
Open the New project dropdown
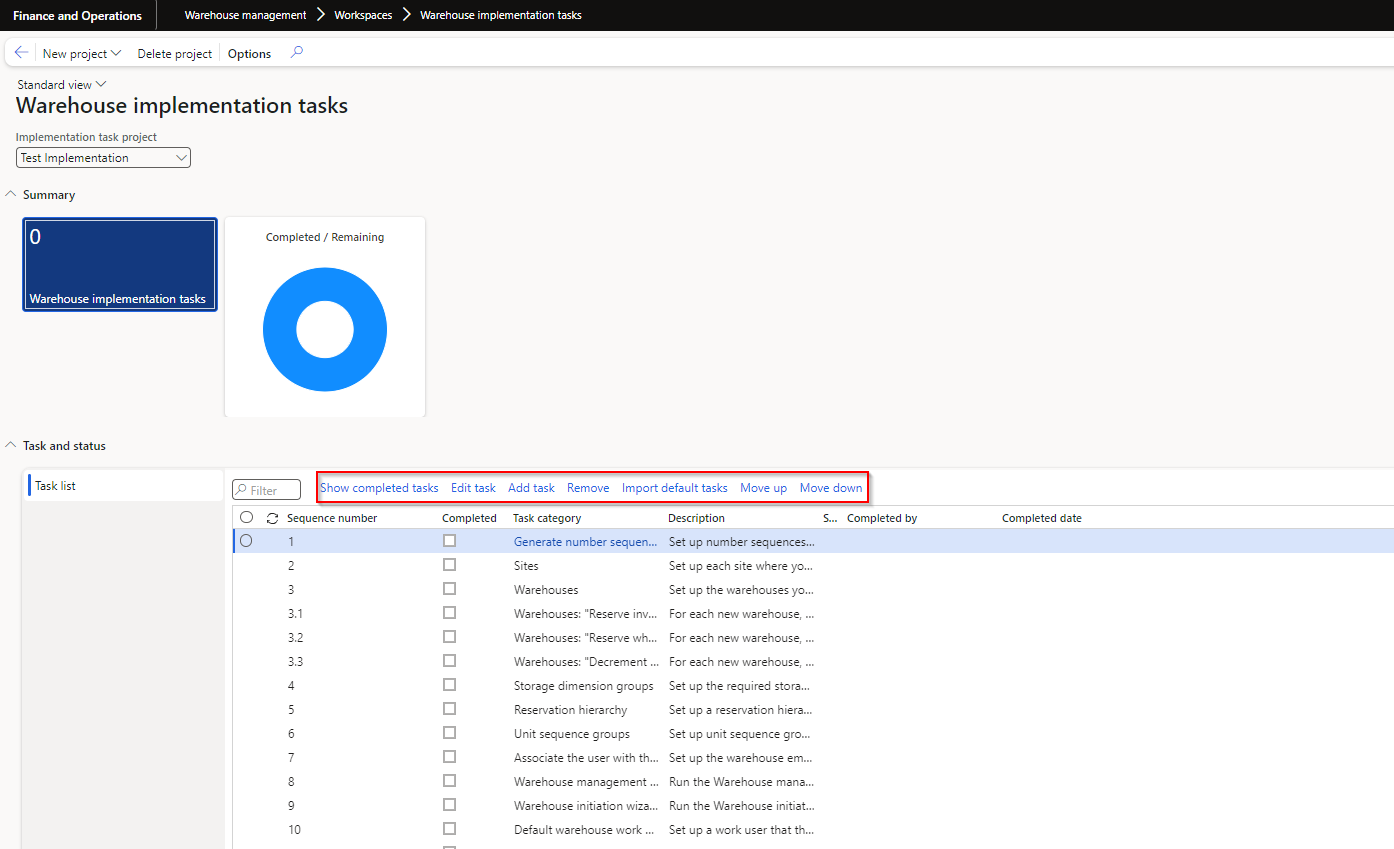click(x=82, y=54)
